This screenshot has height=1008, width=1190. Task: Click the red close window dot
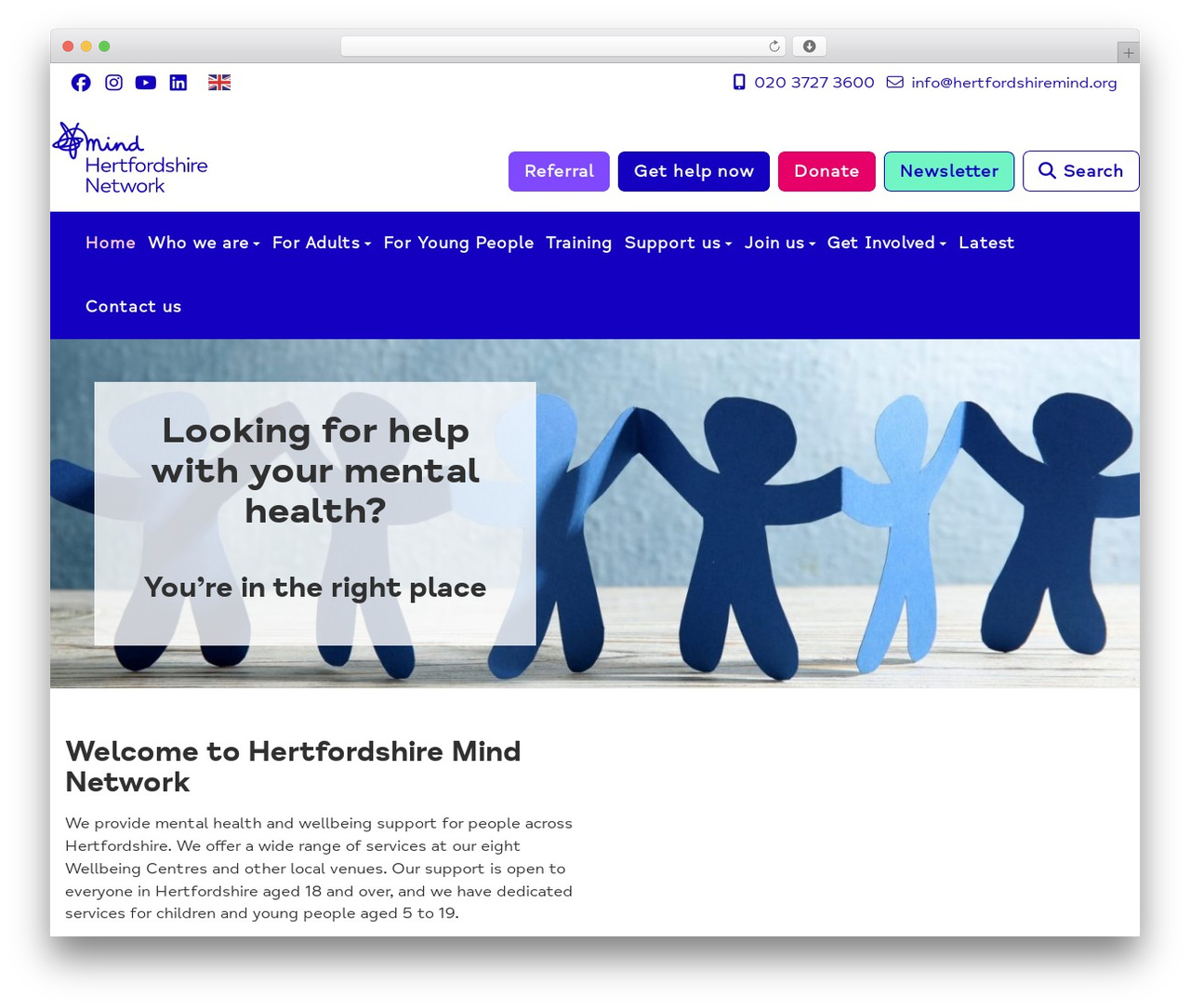(x=68, y=46)
